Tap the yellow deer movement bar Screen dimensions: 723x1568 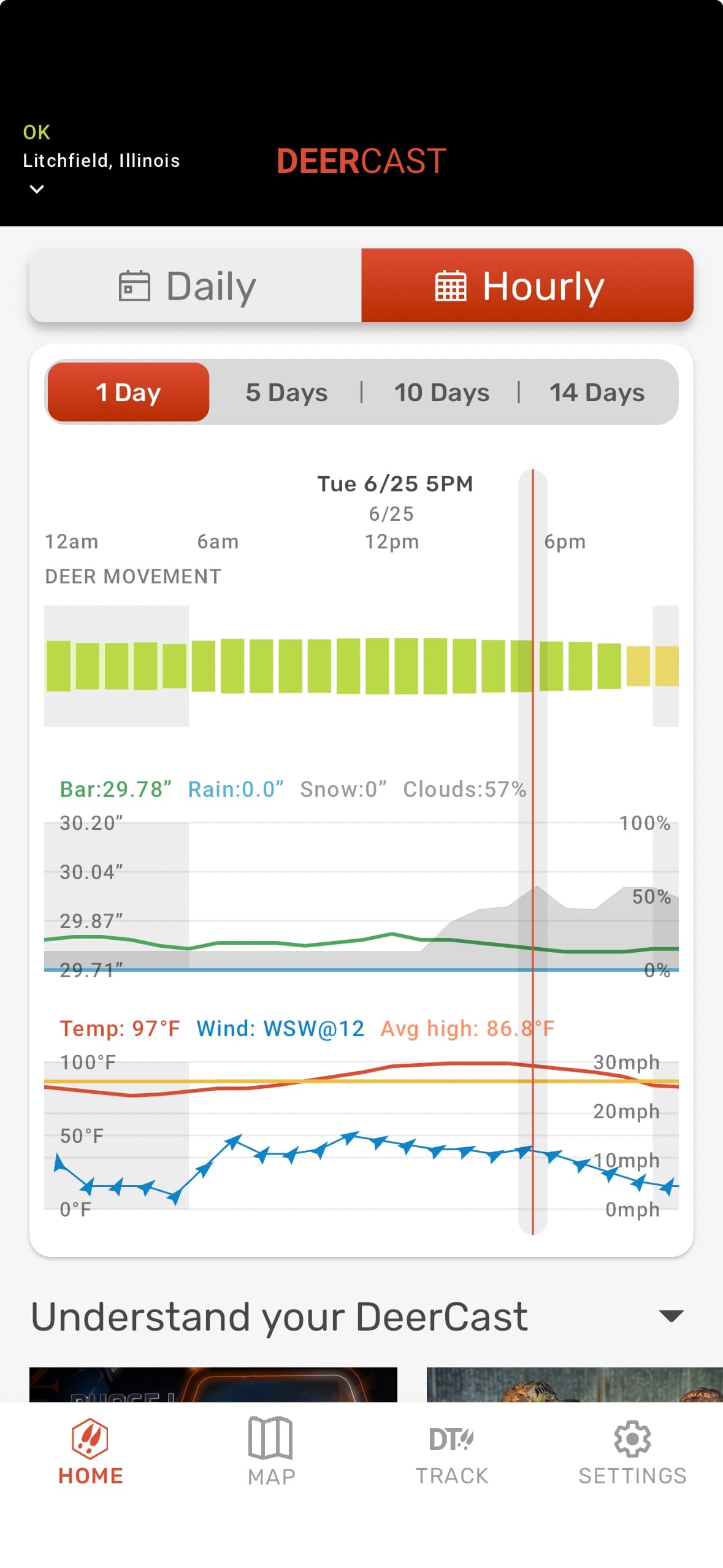pyautogui.click(x=638, y=666)
